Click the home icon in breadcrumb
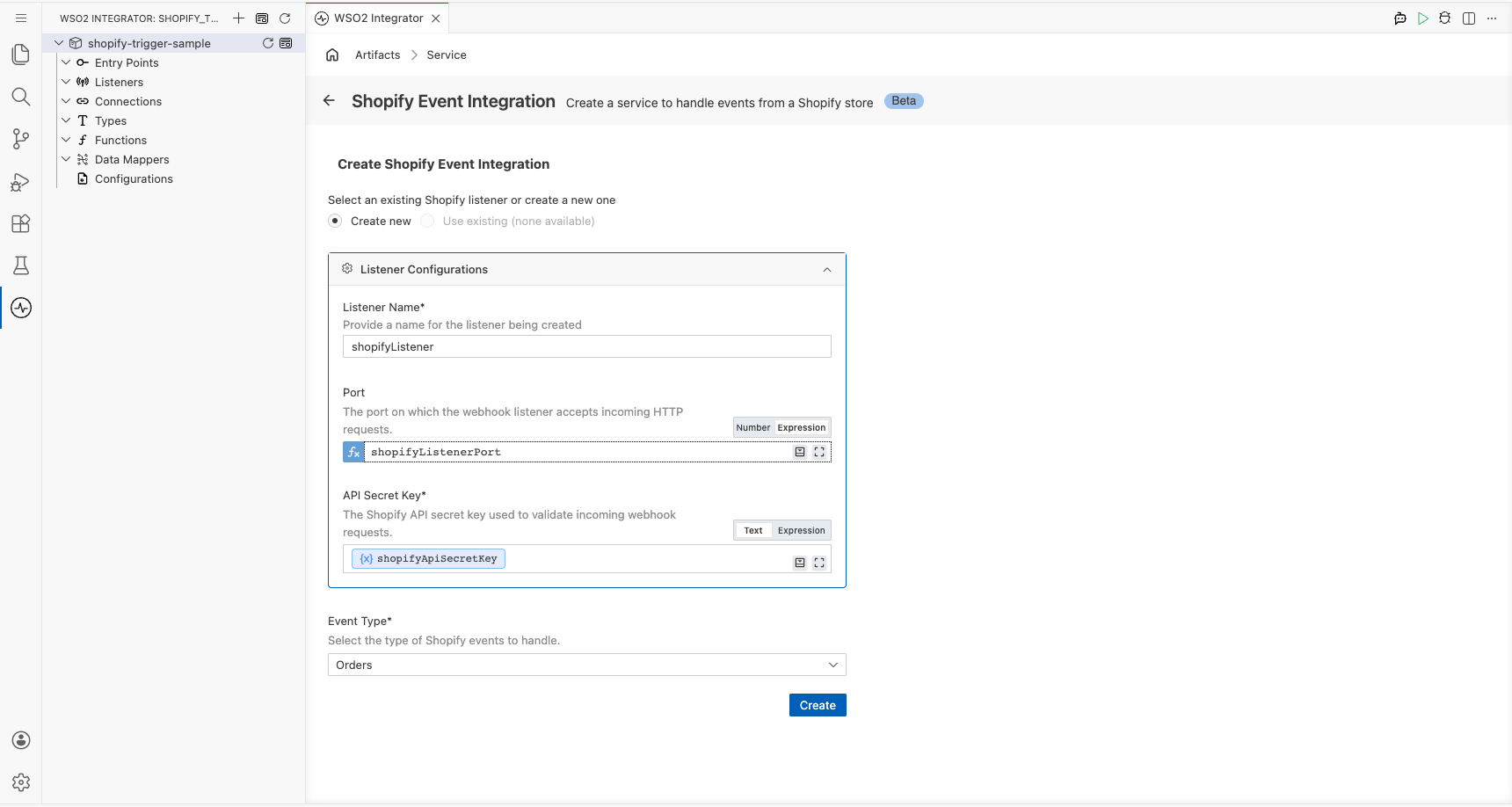 tap(332, 55)
